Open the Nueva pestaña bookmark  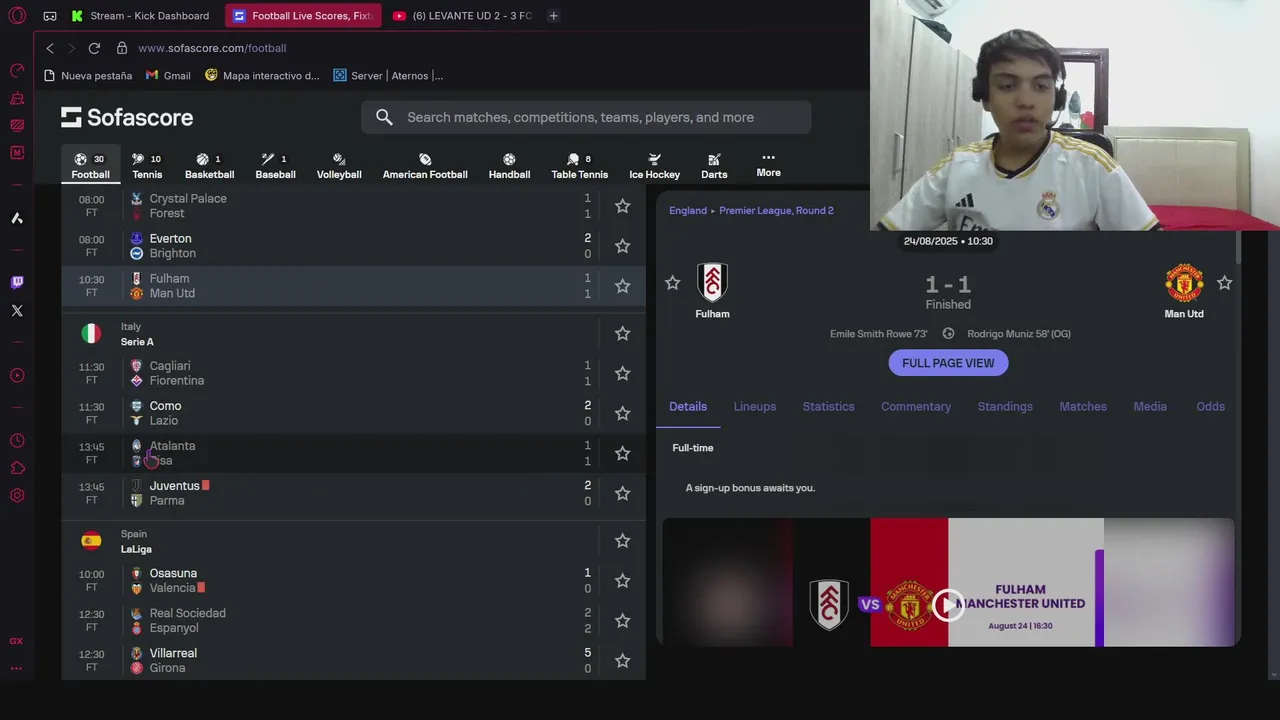(x=88, y=76)
